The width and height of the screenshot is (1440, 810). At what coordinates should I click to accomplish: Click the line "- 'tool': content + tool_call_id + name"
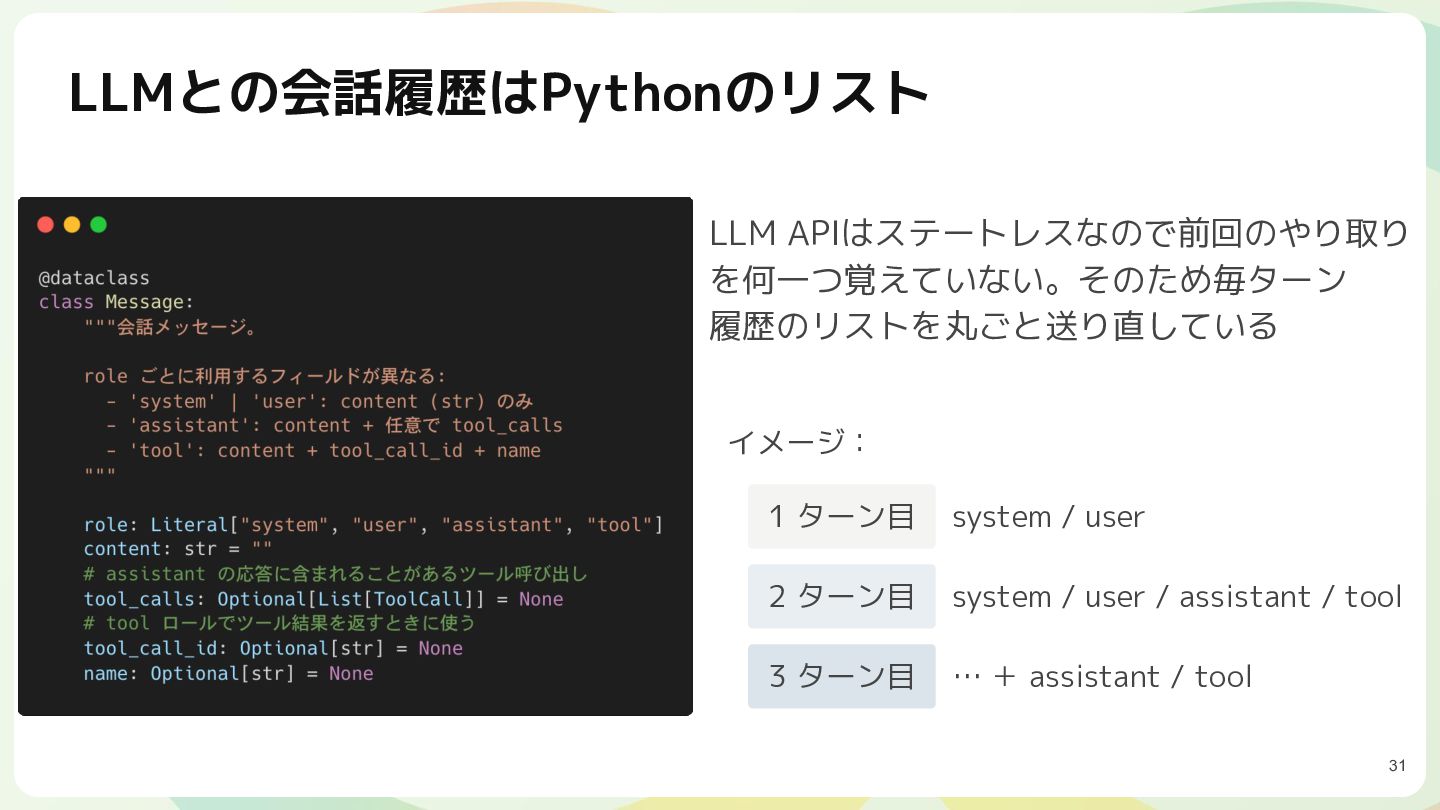pos(323,450)
